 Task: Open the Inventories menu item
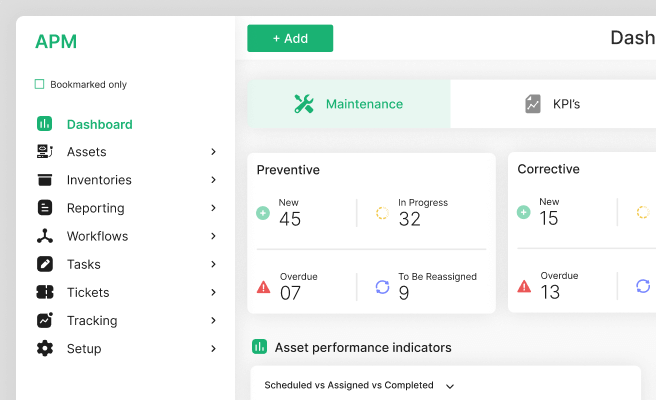[99, 180]
